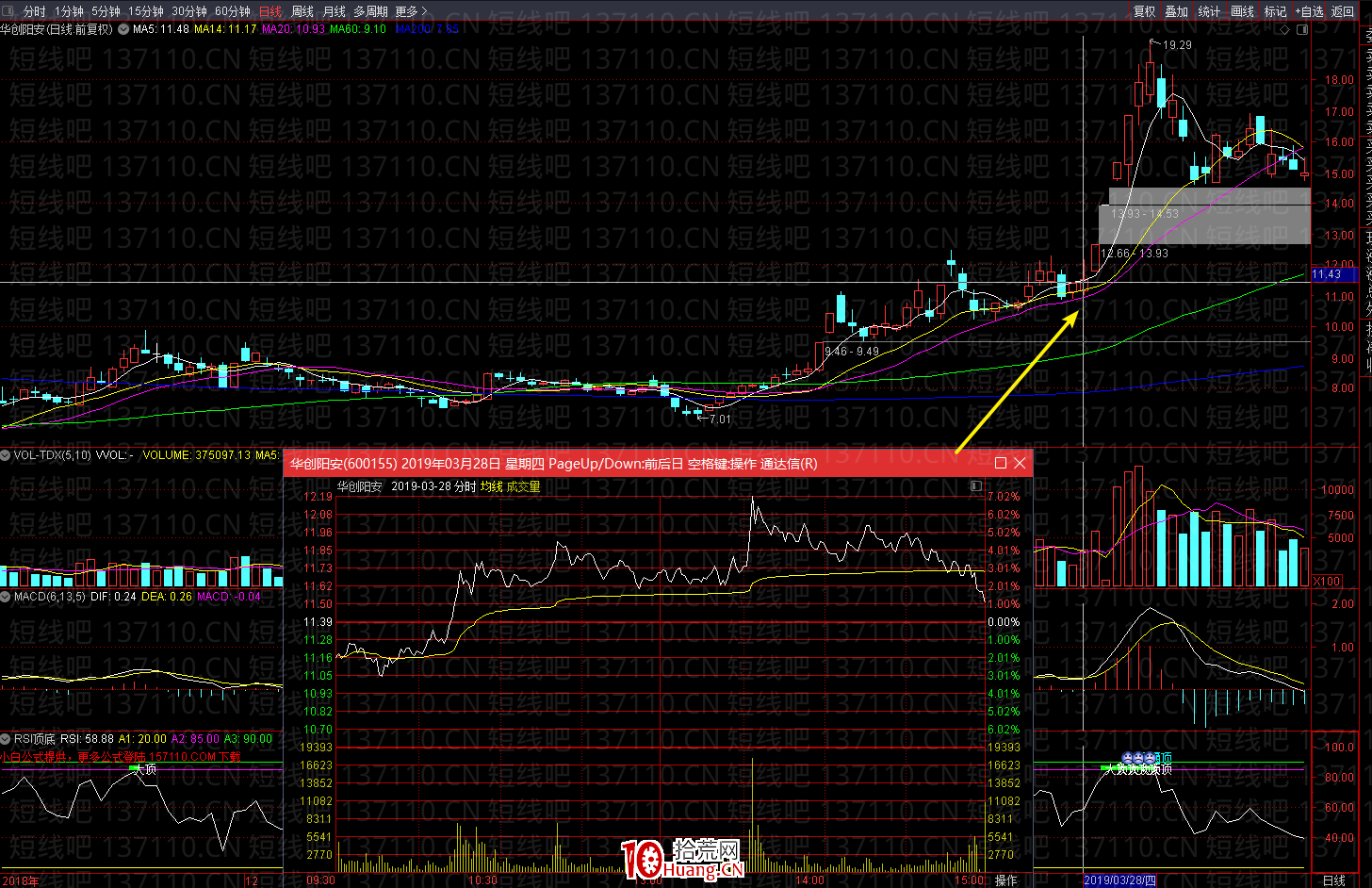This screenshot has height=888, width=1372.
Task: Select the 日线 daily period tab
Action: (270, 11)
